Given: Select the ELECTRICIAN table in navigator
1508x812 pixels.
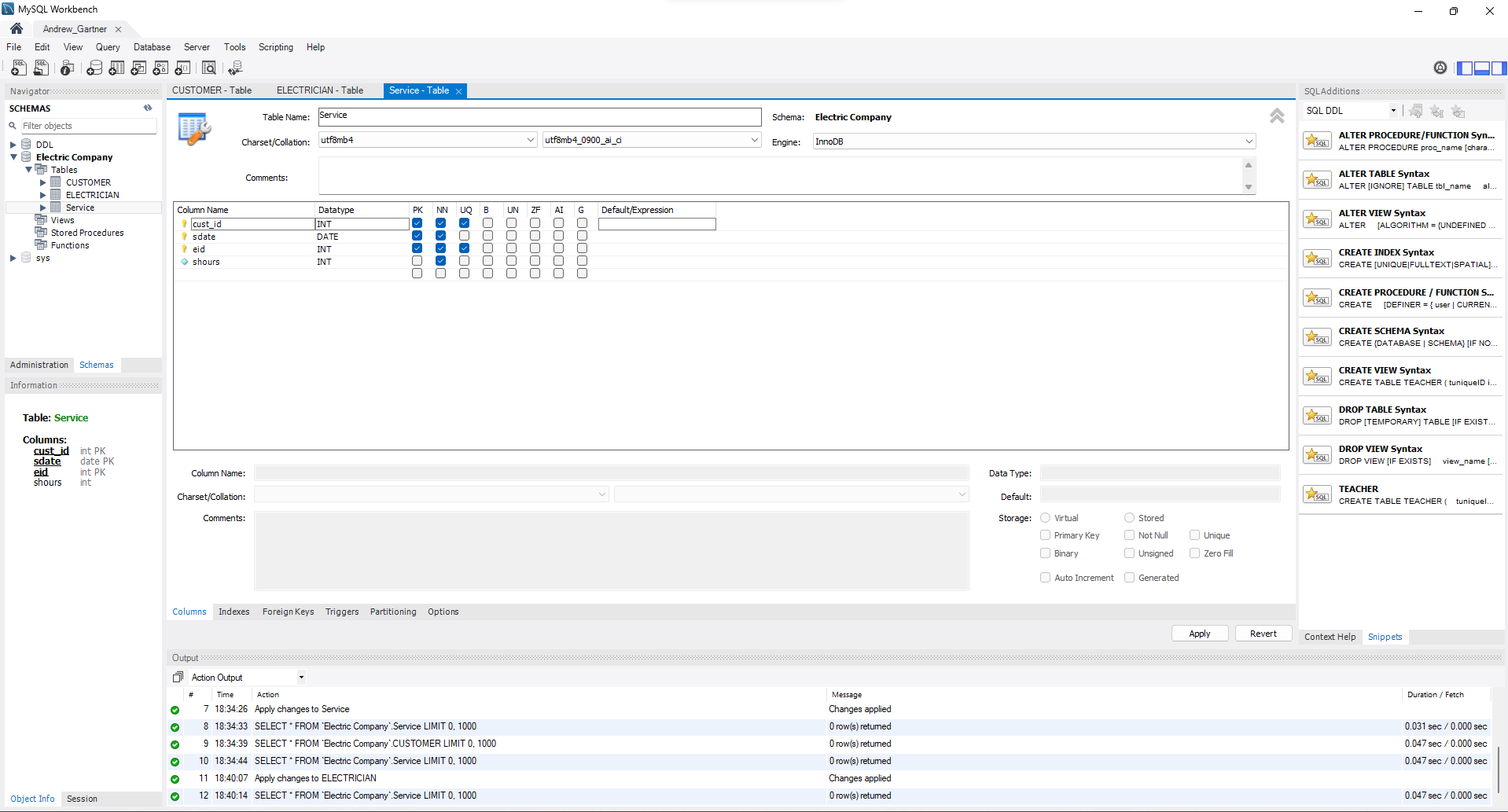Looking at the screenshot, I should (93, 195).
